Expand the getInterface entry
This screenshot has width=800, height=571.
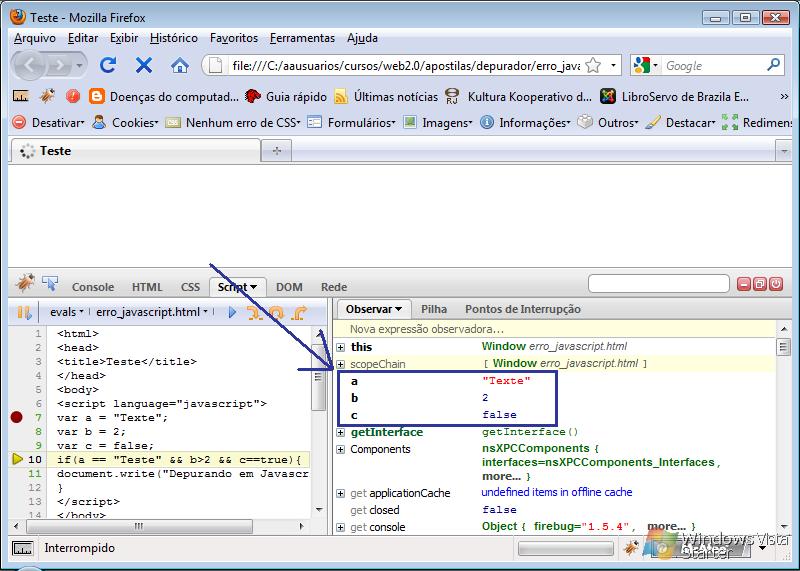(341, 433)
